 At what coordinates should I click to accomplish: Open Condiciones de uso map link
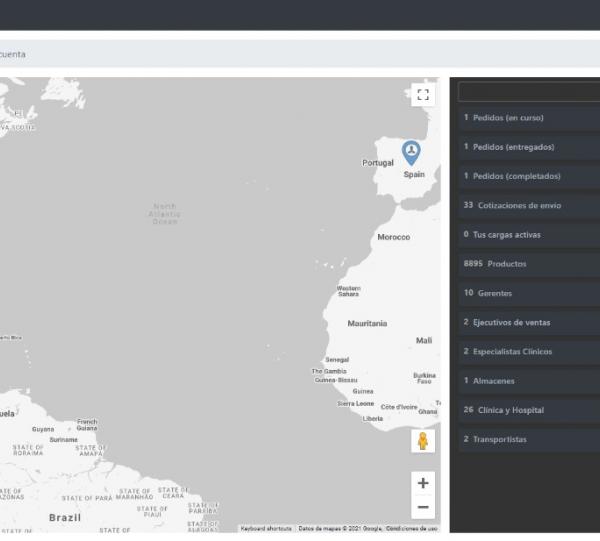412,528
